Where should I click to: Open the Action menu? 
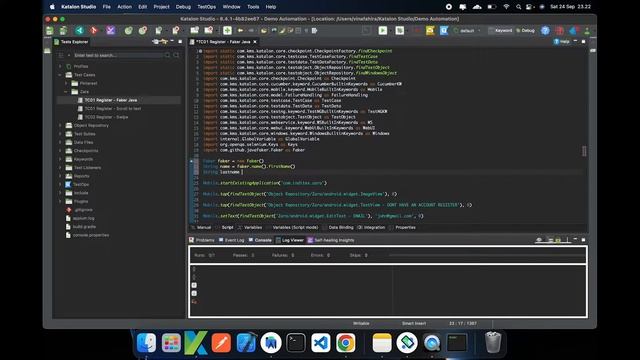(x=124, y=7)
